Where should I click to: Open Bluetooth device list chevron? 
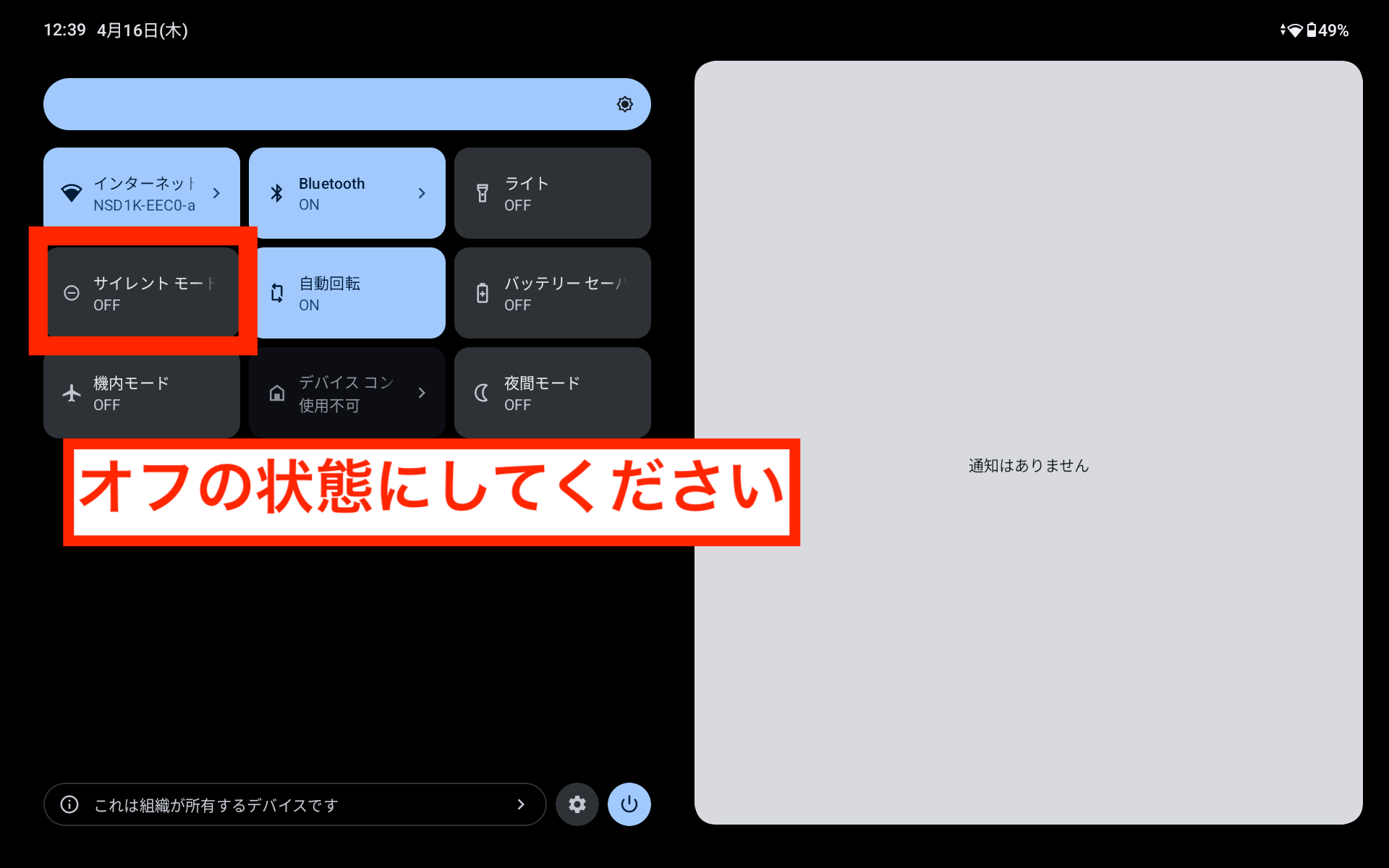coord(422,193)
